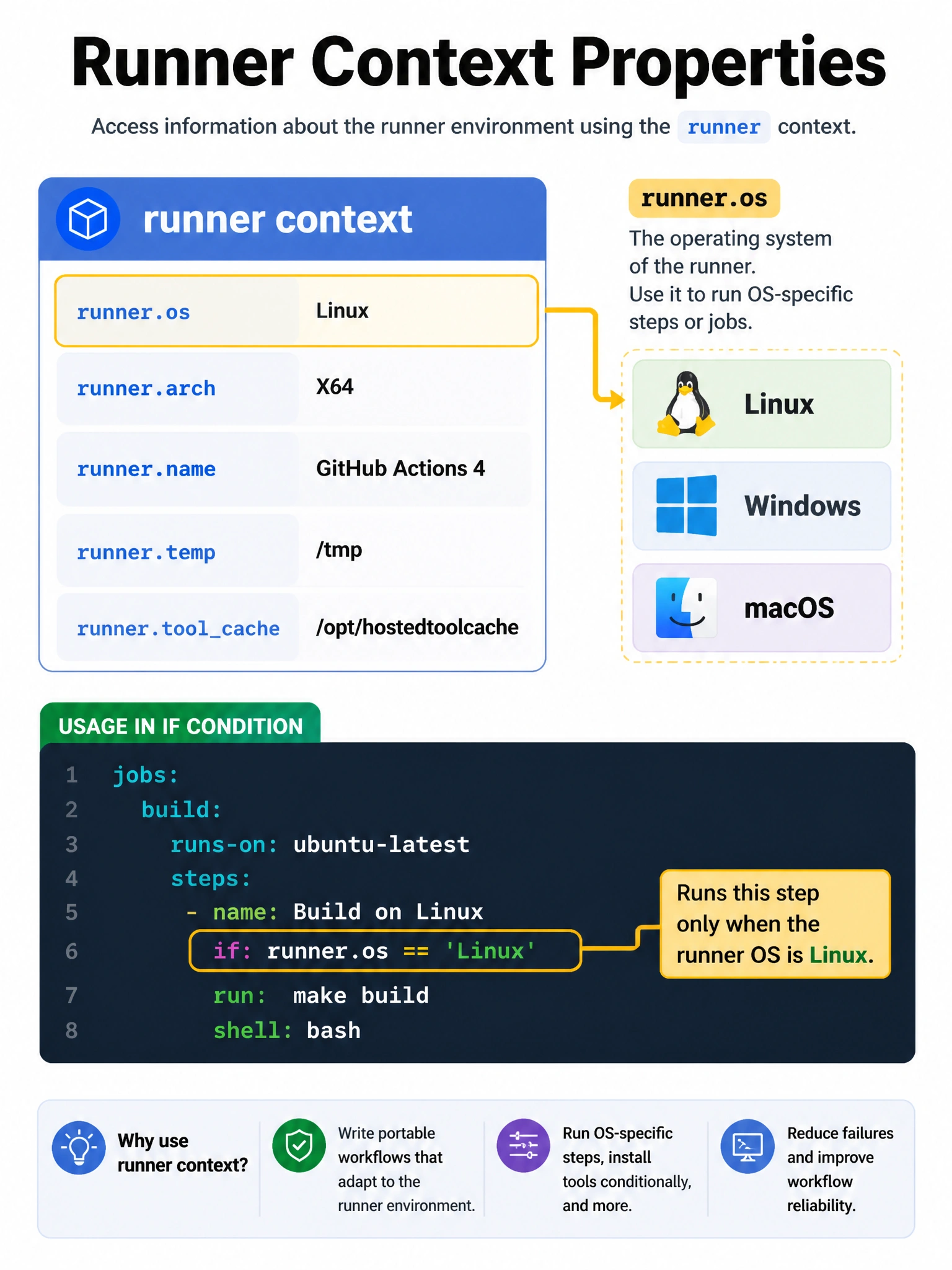Click 'Why use runner context?' text
The height and width of the screenshot is (1270, 952).
click(183, 1153)
